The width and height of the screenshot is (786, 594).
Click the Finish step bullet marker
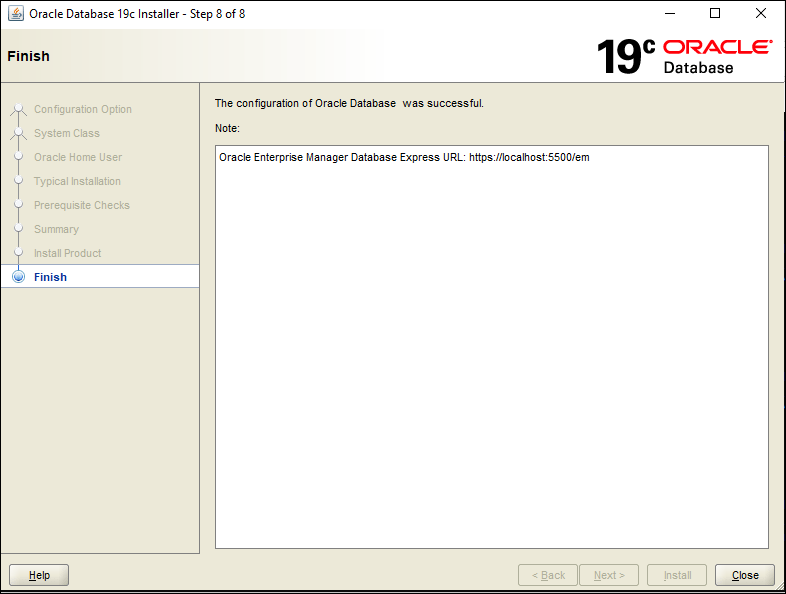19,277
